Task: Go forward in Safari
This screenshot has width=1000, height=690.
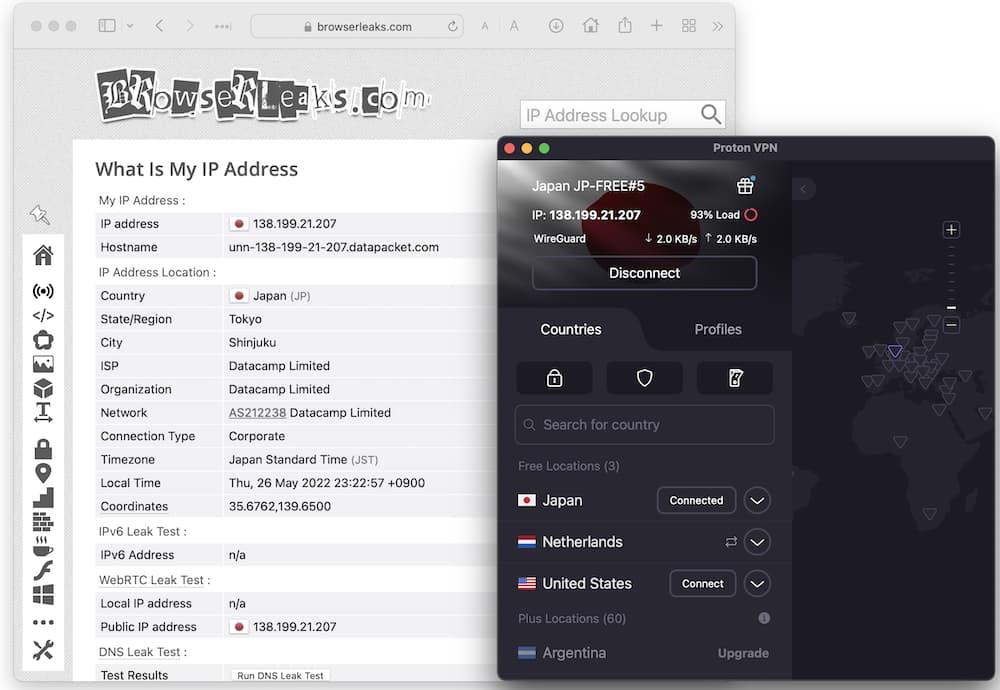Action: (190, 26)
